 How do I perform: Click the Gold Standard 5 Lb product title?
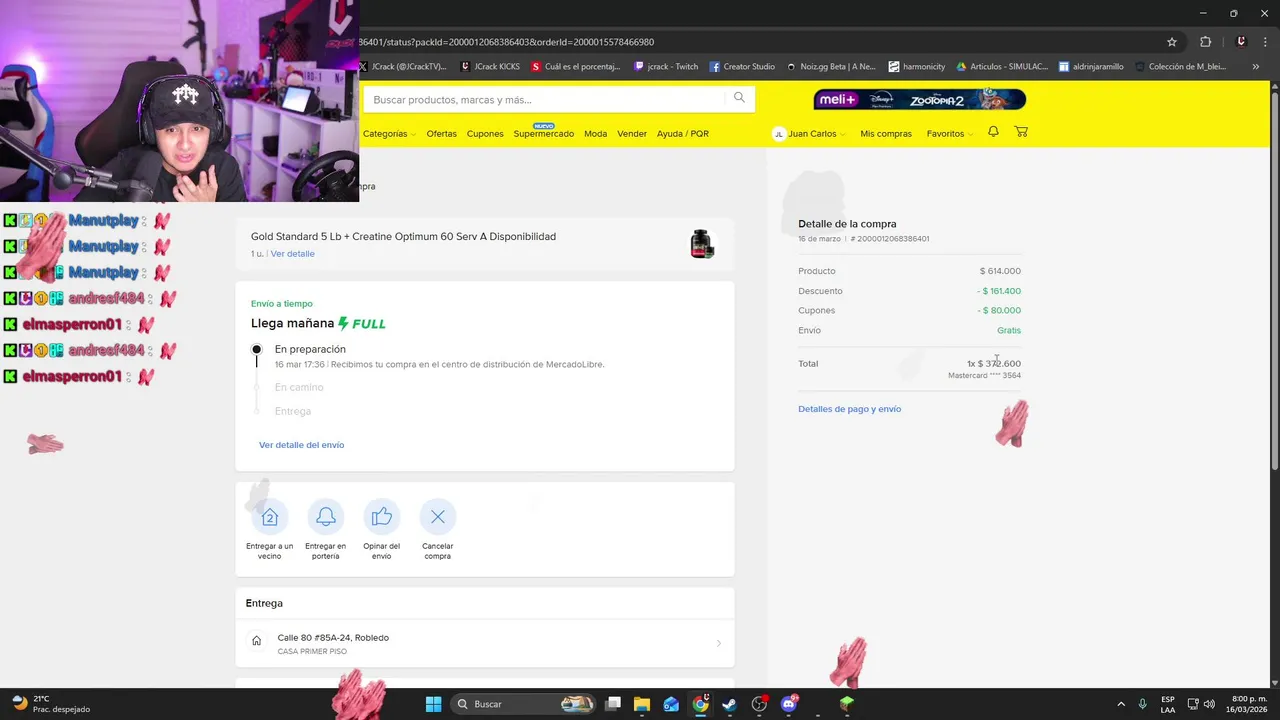pos(403,236)
